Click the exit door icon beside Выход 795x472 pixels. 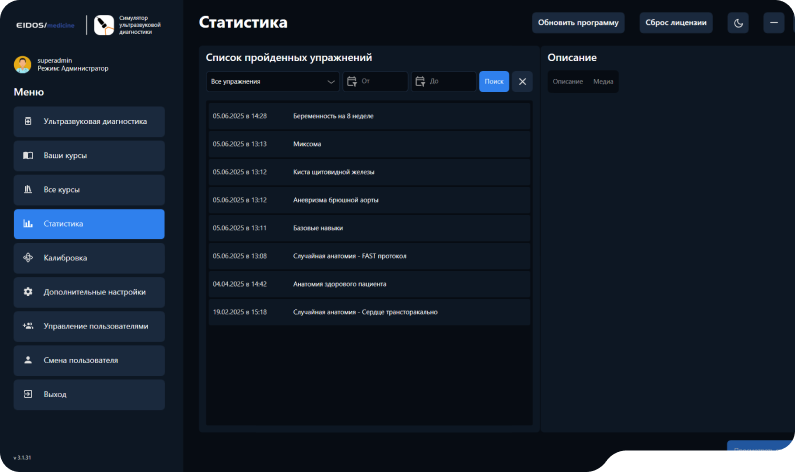[x=28, y=394]
